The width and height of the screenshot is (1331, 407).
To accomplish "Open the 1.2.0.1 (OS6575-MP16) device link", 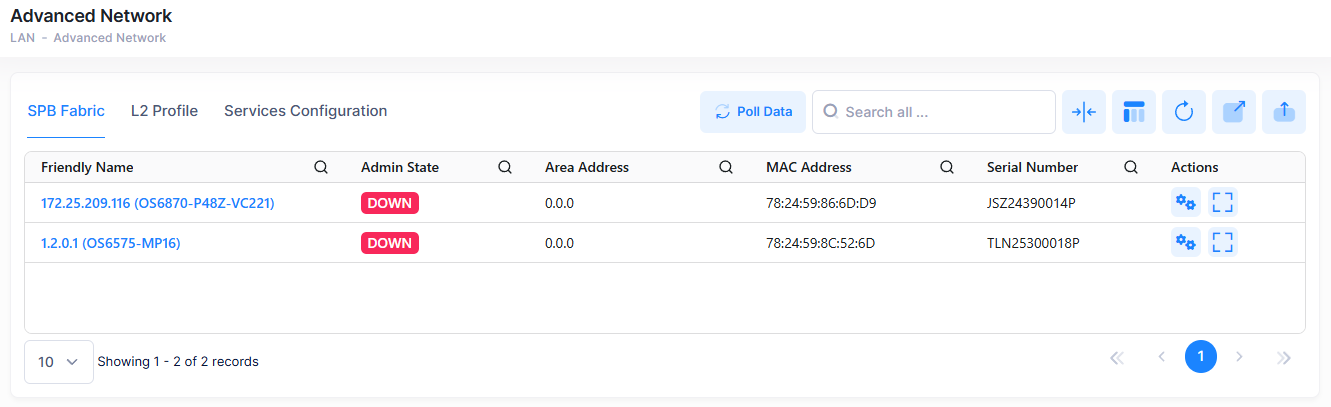I will [x=110, y=243].
